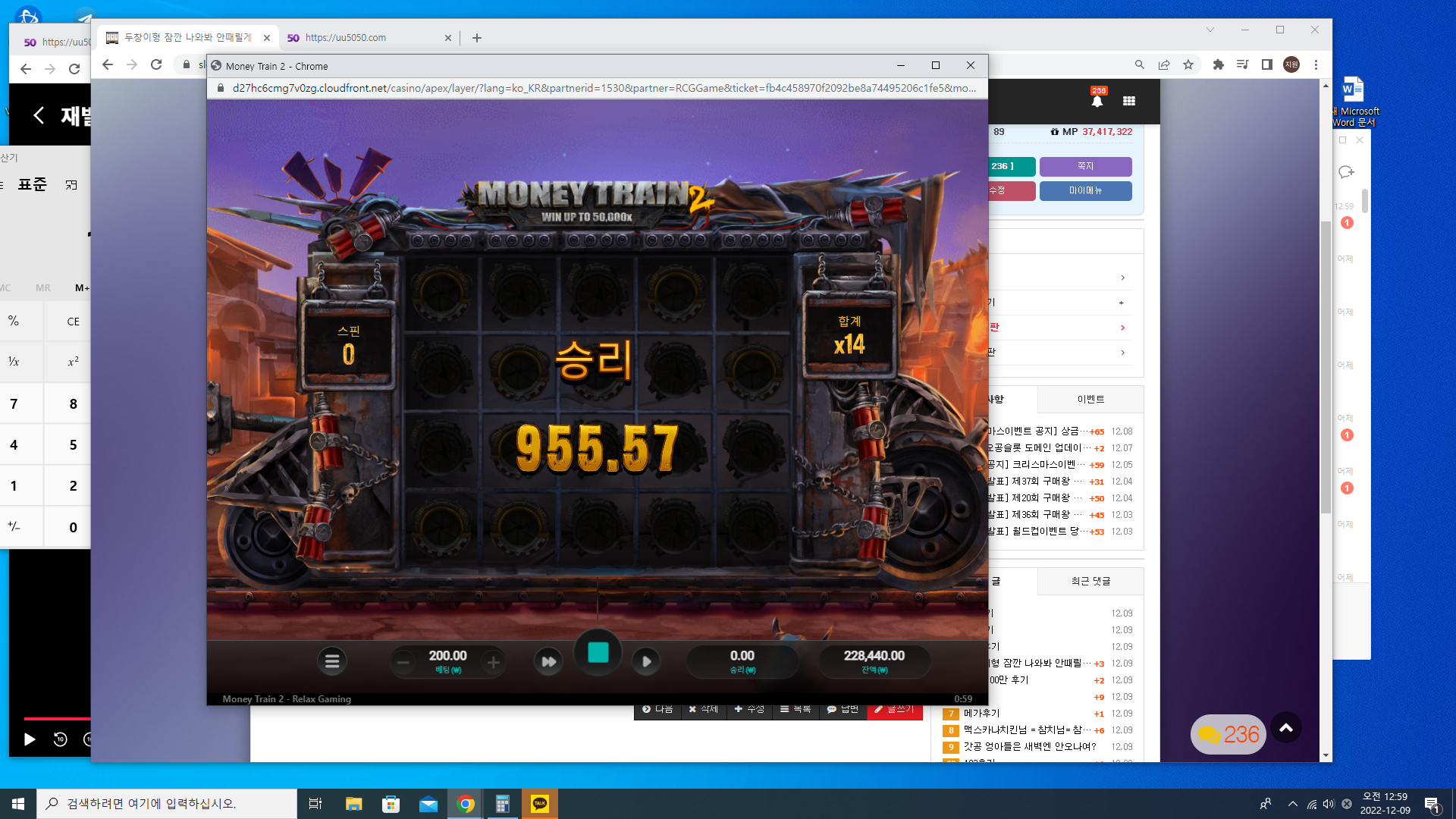Start autoplay in Money Train 2

(646, 661)
